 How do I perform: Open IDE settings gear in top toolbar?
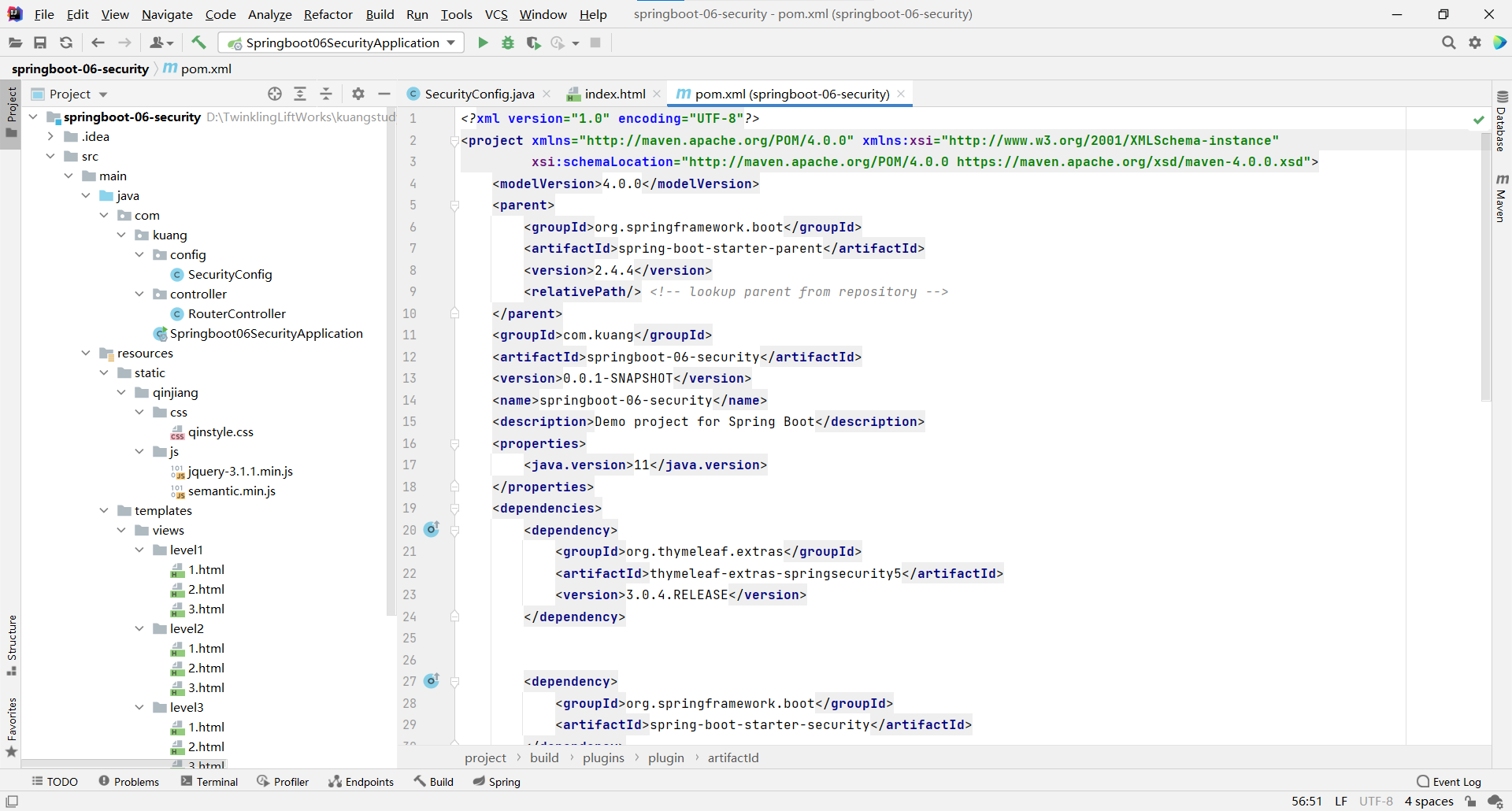[1475, 43]
